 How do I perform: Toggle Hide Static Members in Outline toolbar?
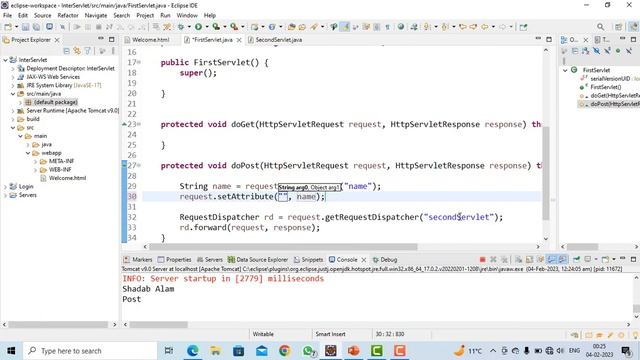(607, 51)
